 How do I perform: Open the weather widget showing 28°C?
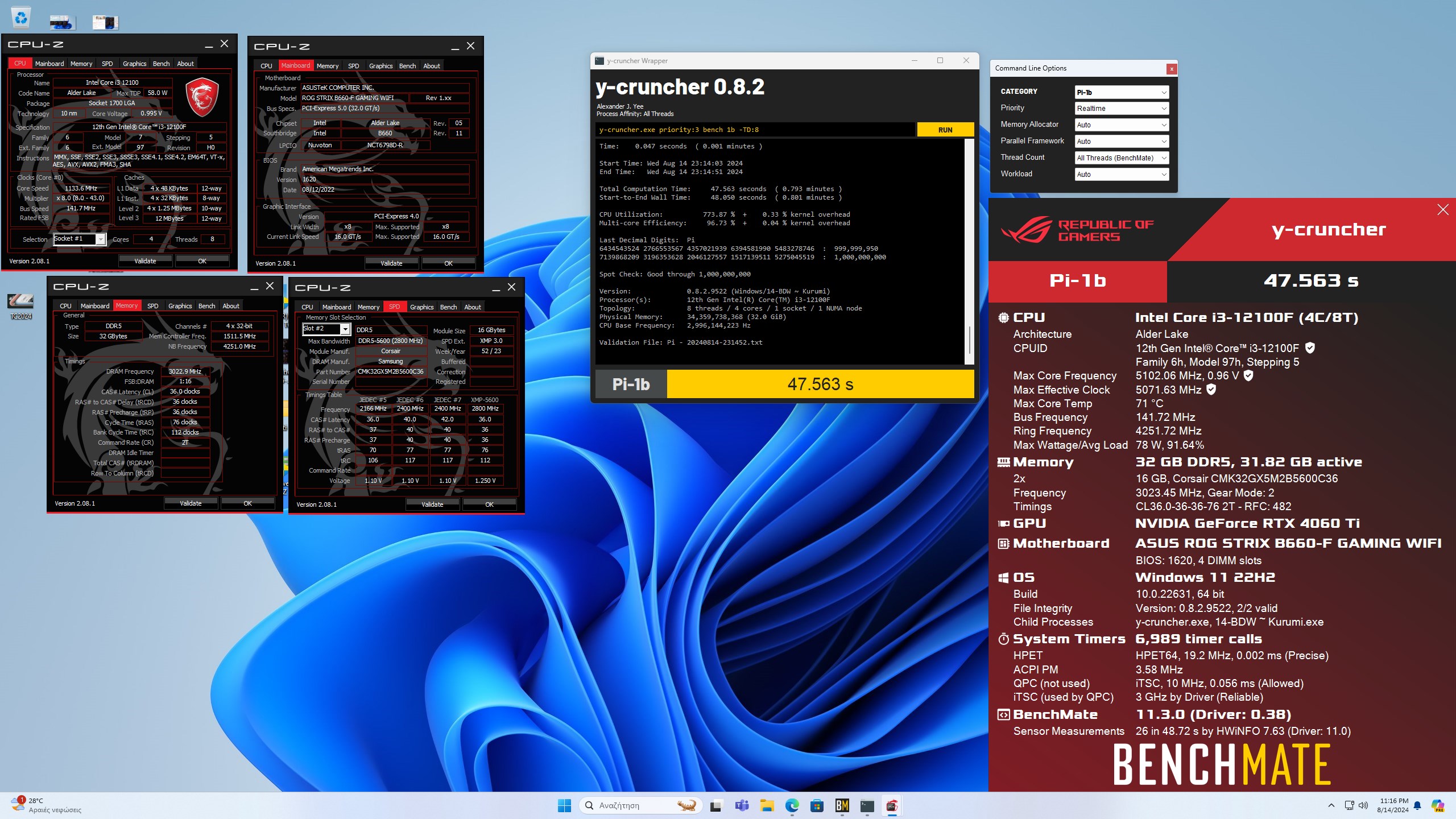click(x=47, y=805)
